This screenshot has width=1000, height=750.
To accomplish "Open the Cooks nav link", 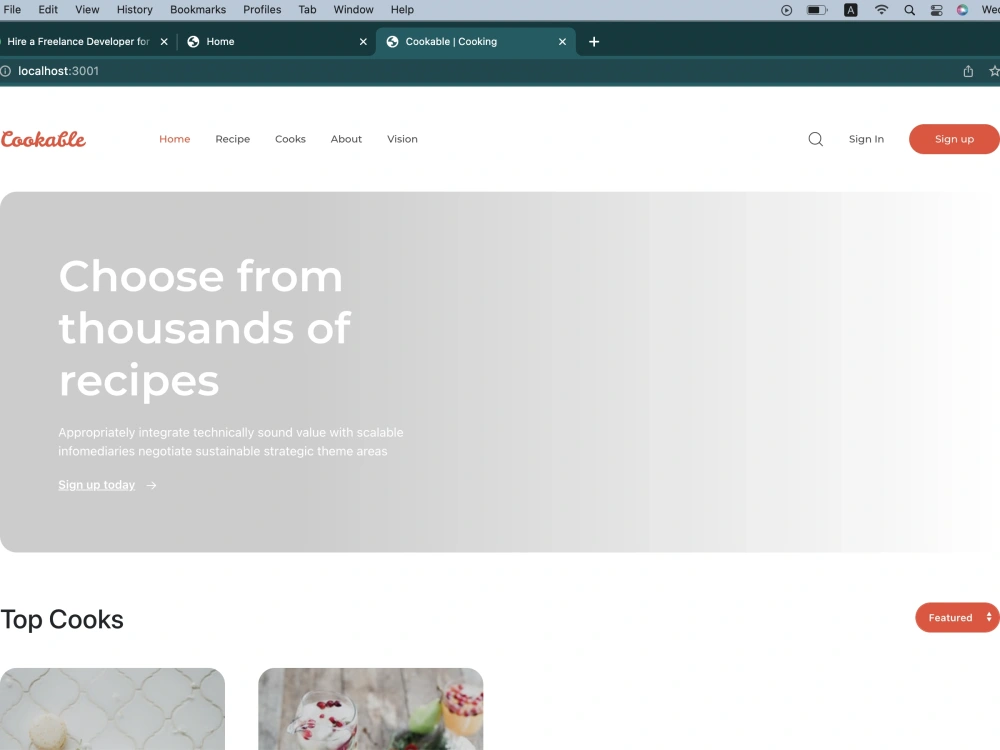I will coord(290,139).
